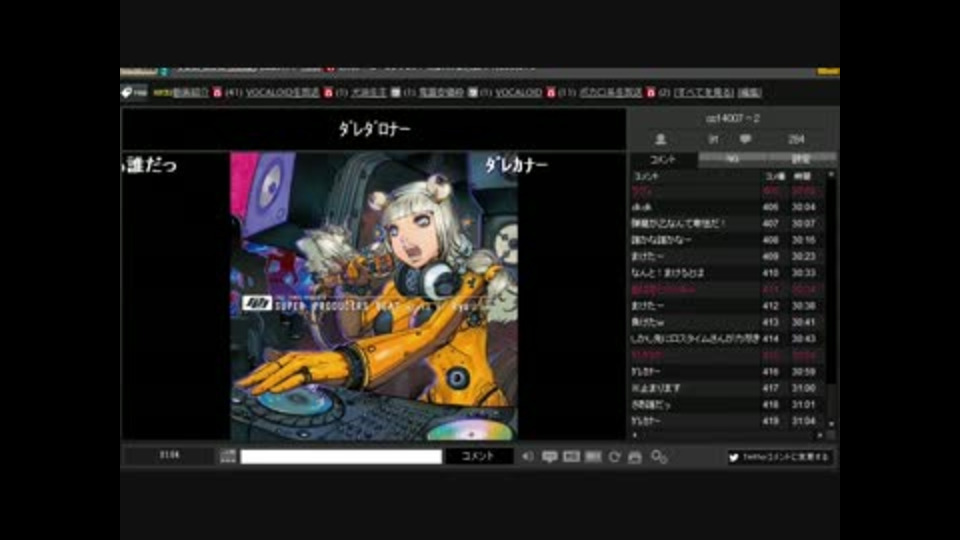
Task: Switch to the rightmost comment panel tab
Action: point(801,159)
